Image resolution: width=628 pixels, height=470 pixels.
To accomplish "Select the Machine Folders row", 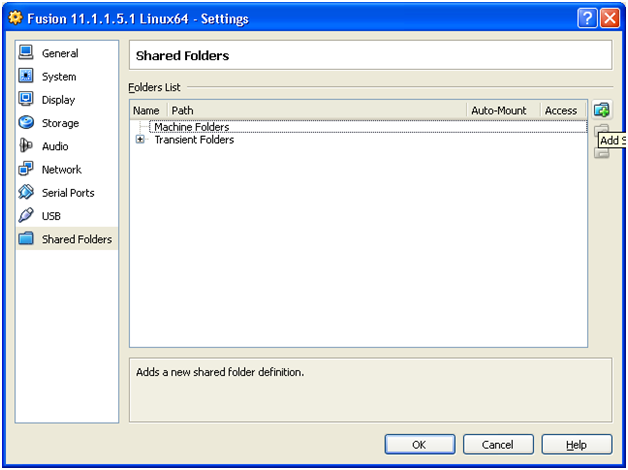I will pos(368,127).
